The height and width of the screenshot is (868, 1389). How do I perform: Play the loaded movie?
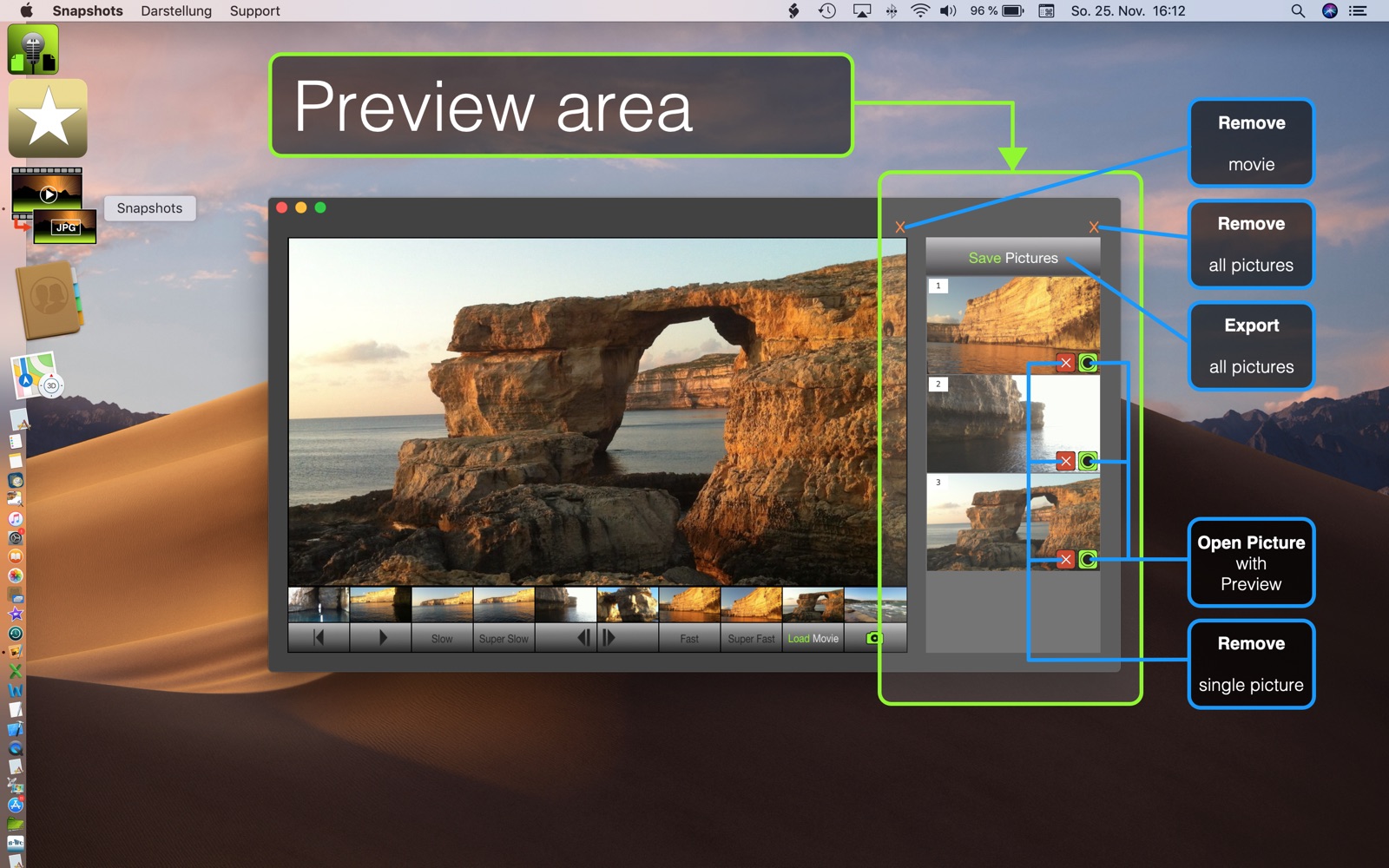pyautogui.click(x=380, y=638)
